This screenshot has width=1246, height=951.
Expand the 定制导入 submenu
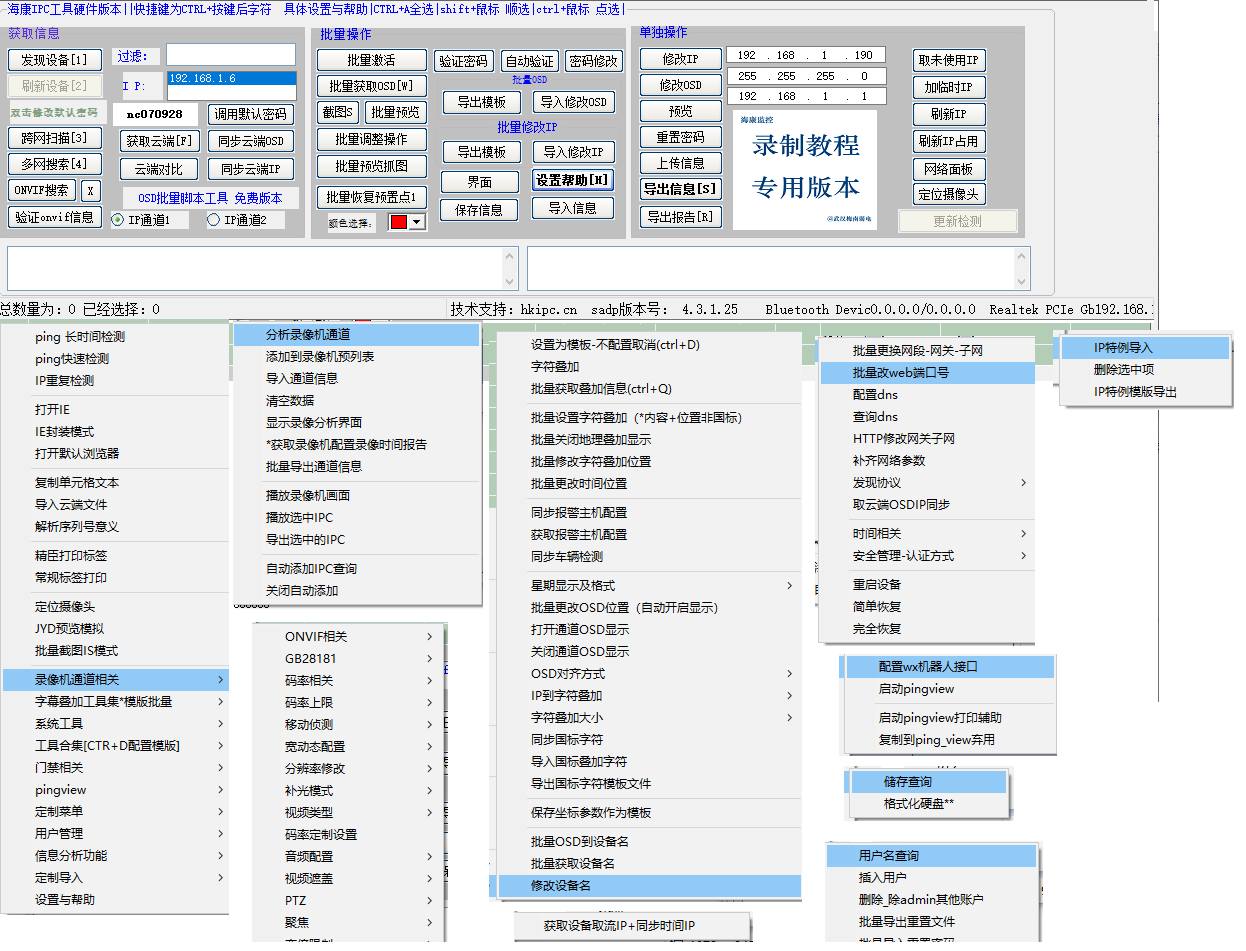tap(115, 878)
